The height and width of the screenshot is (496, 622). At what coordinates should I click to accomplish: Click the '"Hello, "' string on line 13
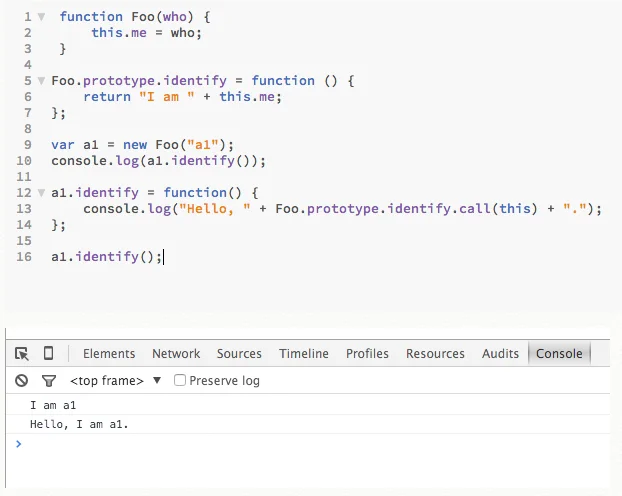coord(215,209)
